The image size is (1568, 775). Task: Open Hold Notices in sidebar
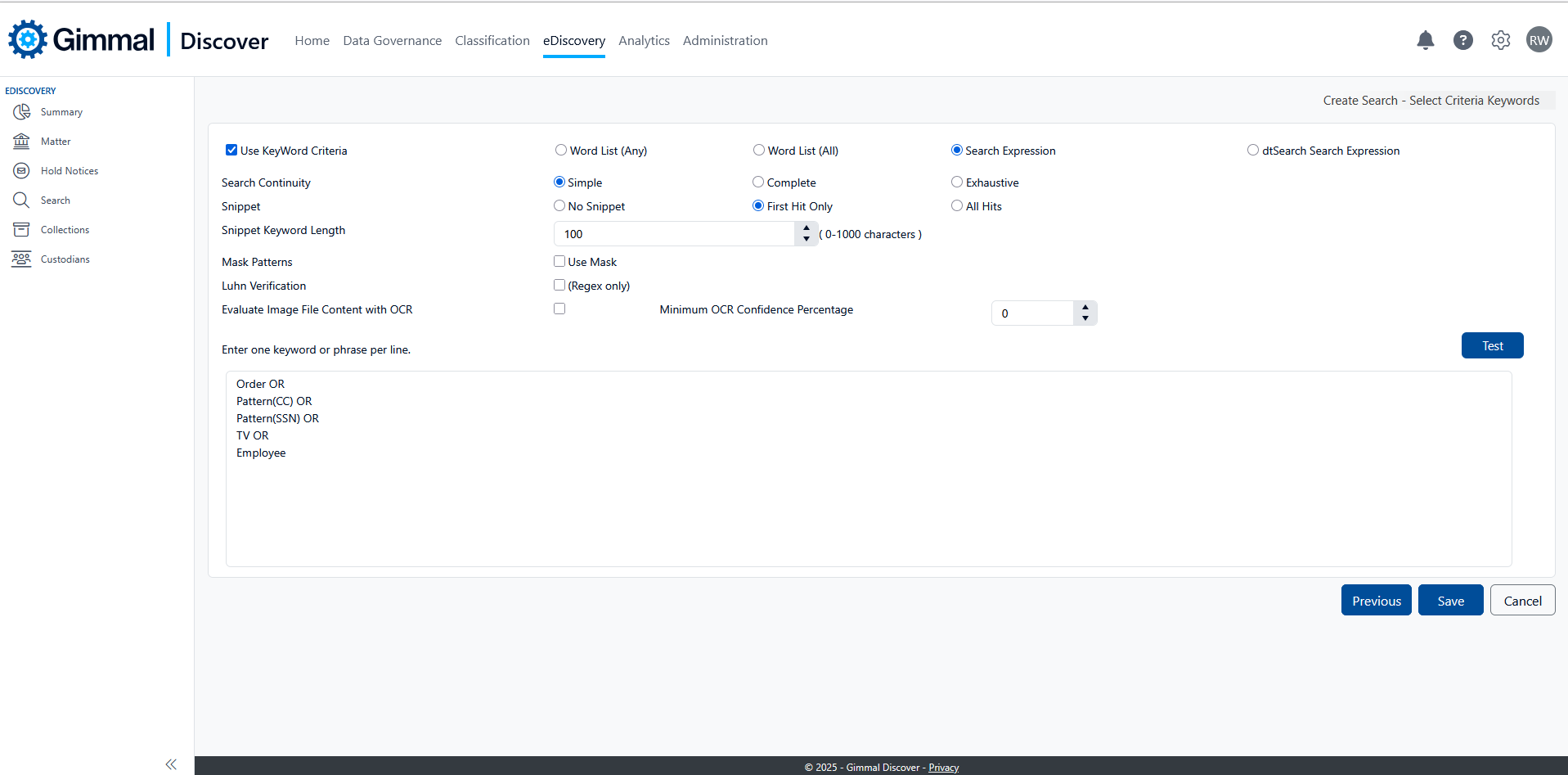[69, 171]
